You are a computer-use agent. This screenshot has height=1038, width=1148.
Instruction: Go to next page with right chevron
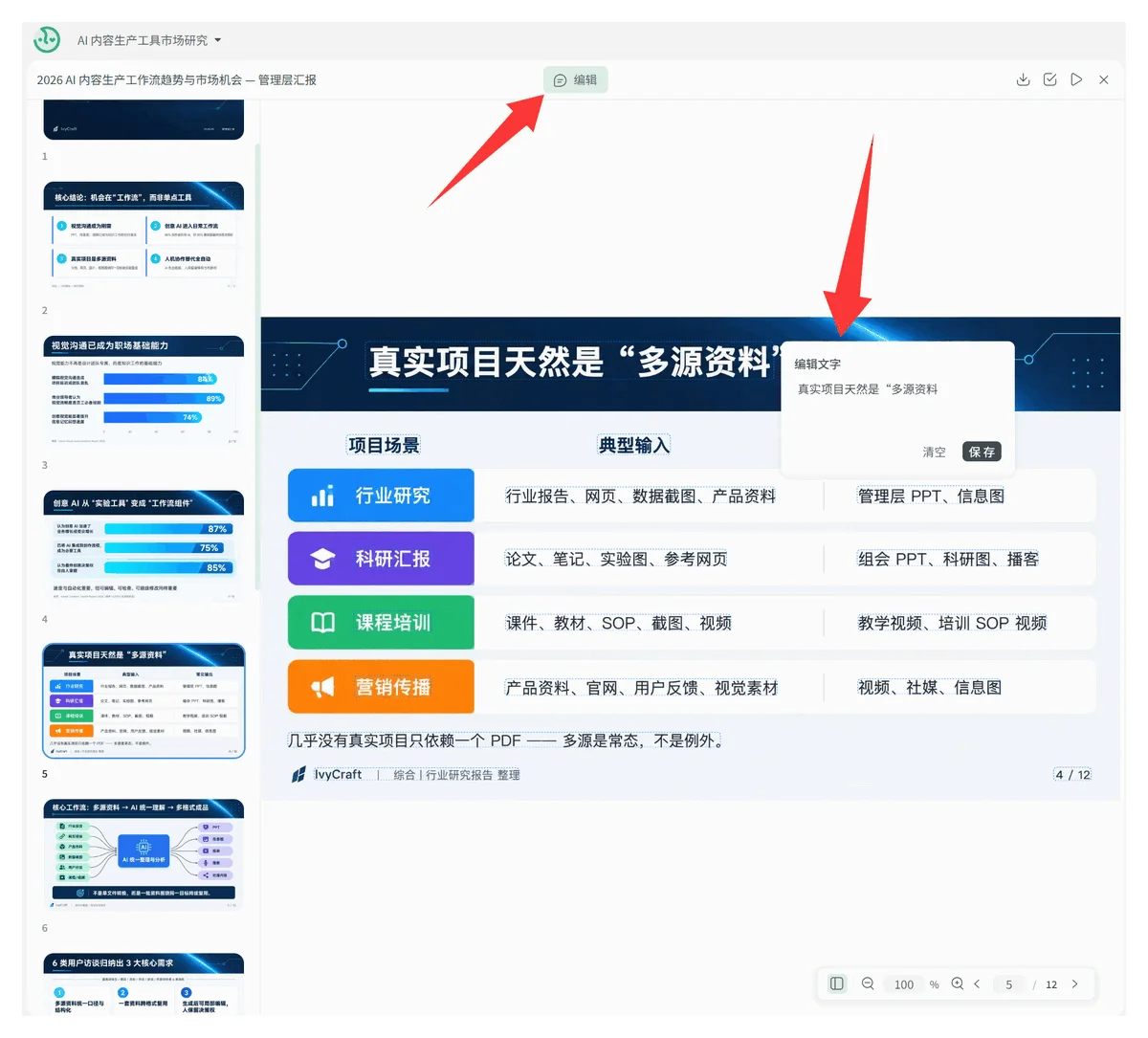point(1074,983)
